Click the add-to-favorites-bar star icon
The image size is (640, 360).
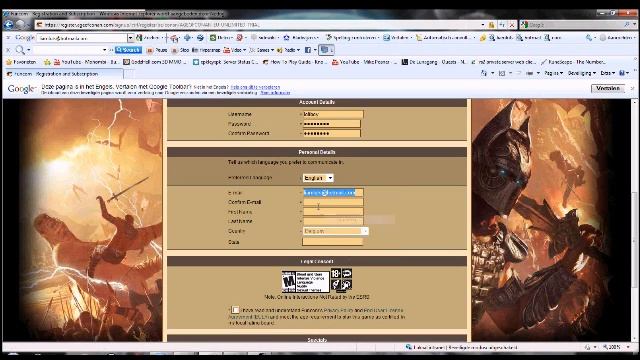47,62
